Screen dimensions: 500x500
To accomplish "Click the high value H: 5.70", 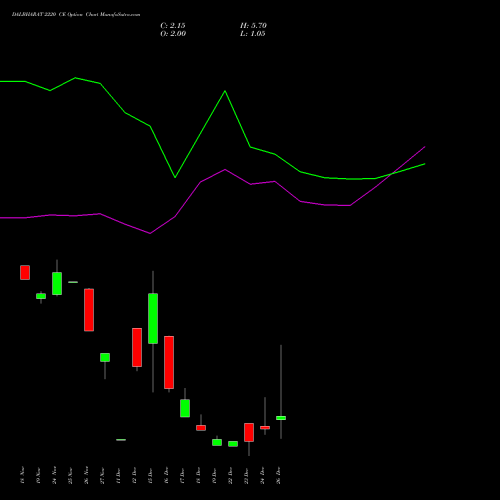I will [x=253, y=26].
